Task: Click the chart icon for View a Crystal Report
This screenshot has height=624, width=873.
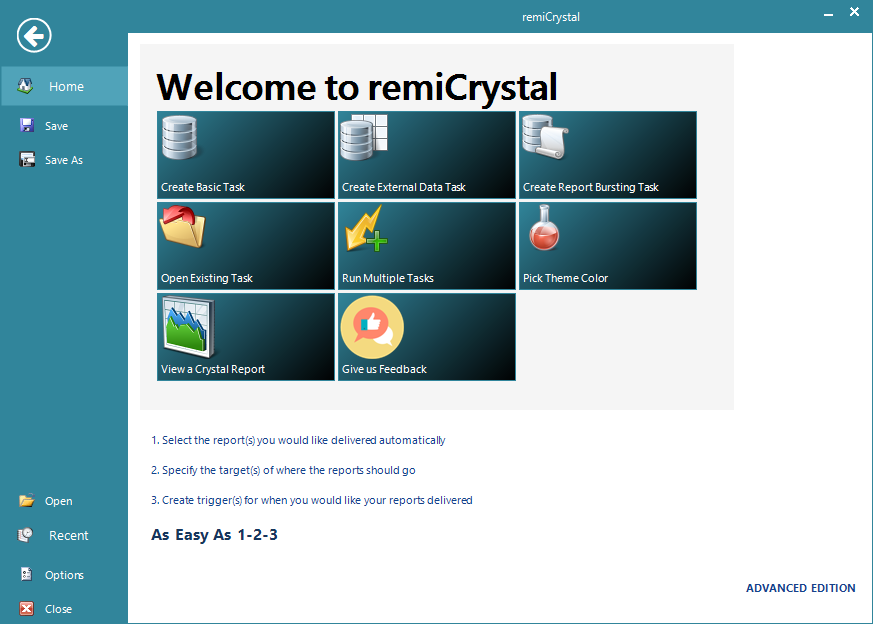Action: click(x=188, y=327)
